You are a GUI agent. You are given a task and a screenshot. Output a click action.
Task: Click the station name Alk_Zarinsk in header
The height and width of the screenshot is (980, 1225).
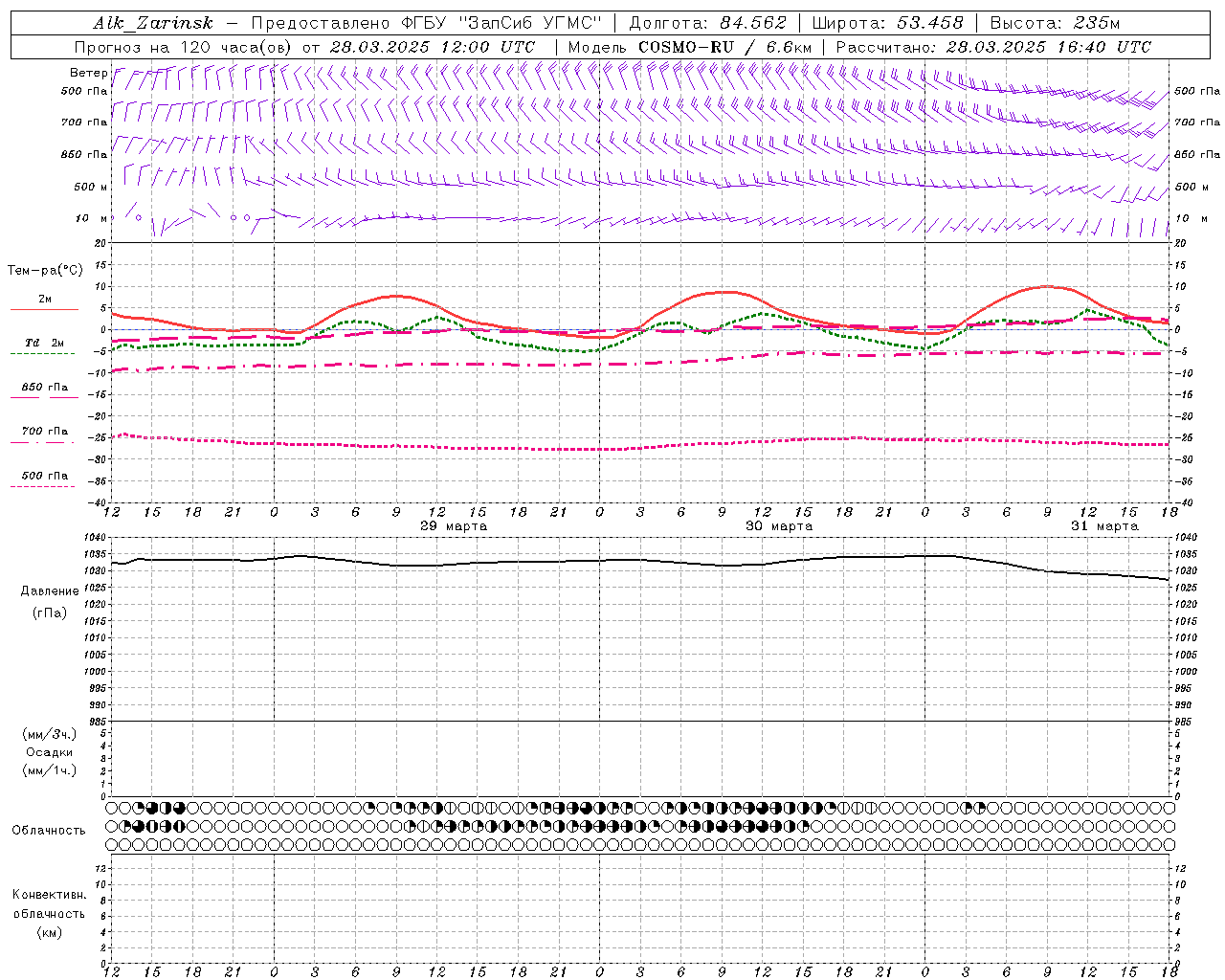click(153, 24)
